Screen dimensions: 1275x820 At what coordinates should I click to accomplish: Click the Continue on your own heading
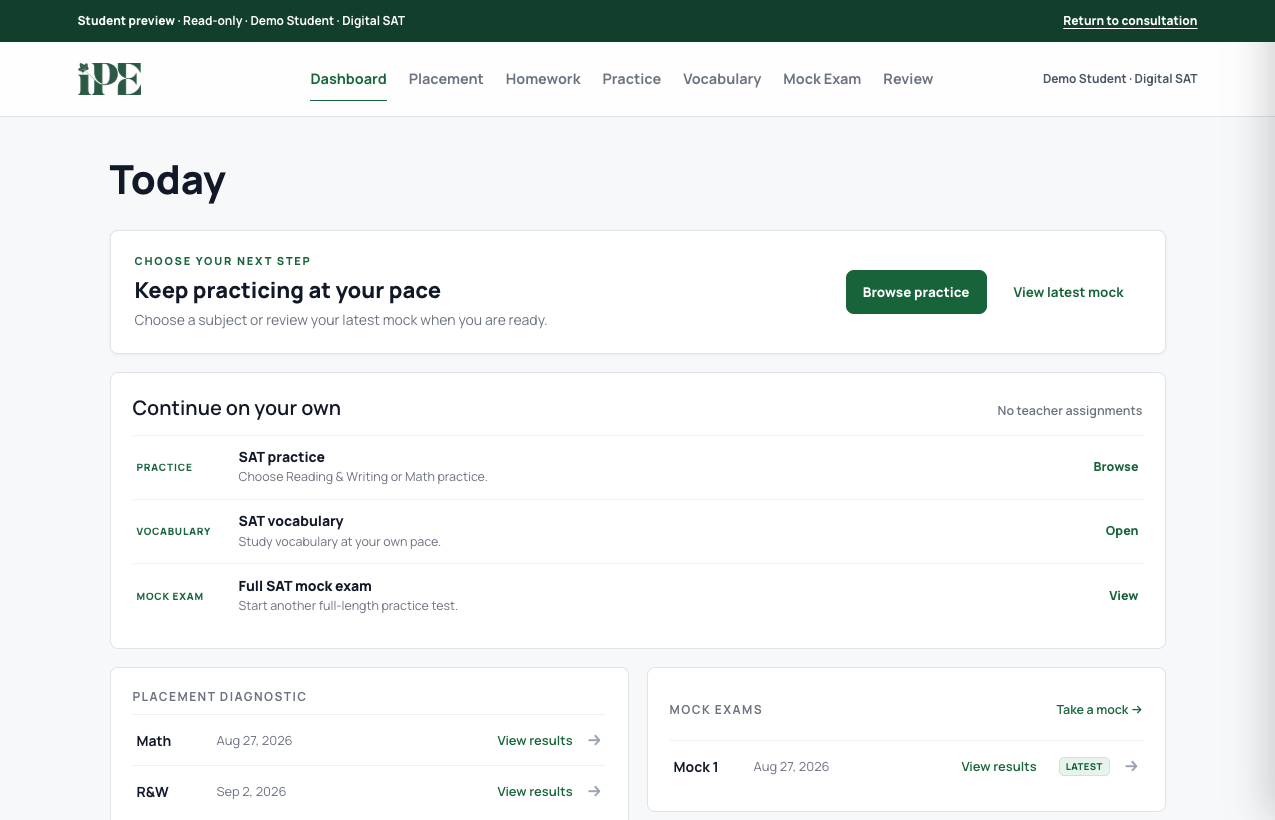pyautogui.click(x=237, y=408)
